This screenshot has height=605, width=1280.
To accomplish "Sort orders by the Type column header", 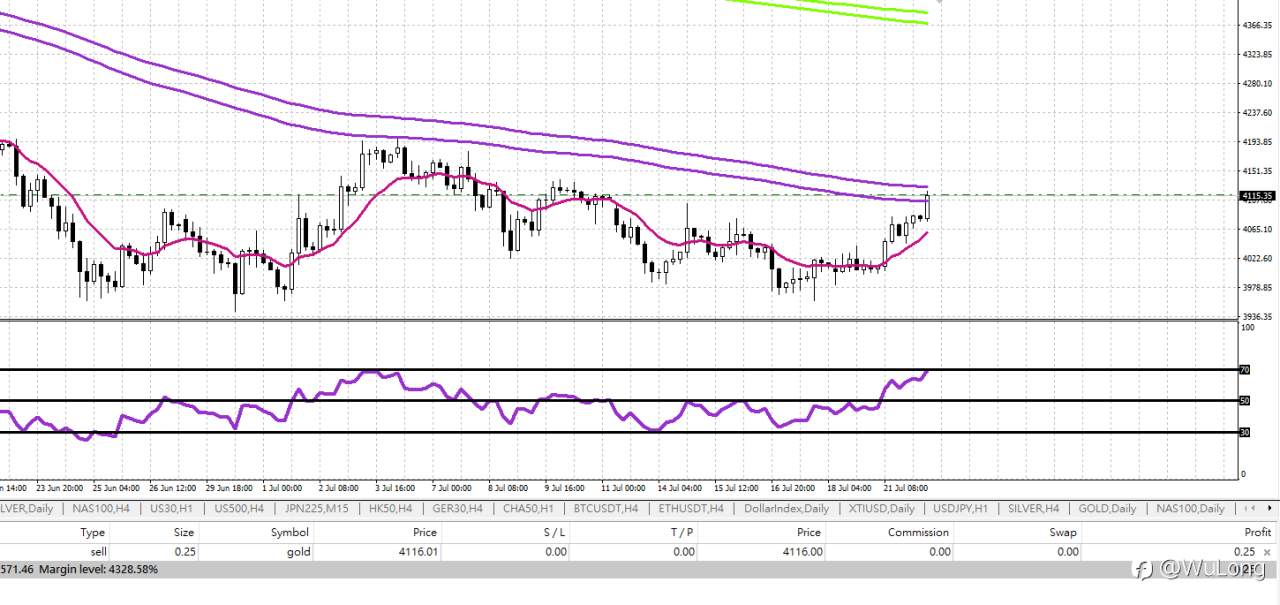I will 92,532.
